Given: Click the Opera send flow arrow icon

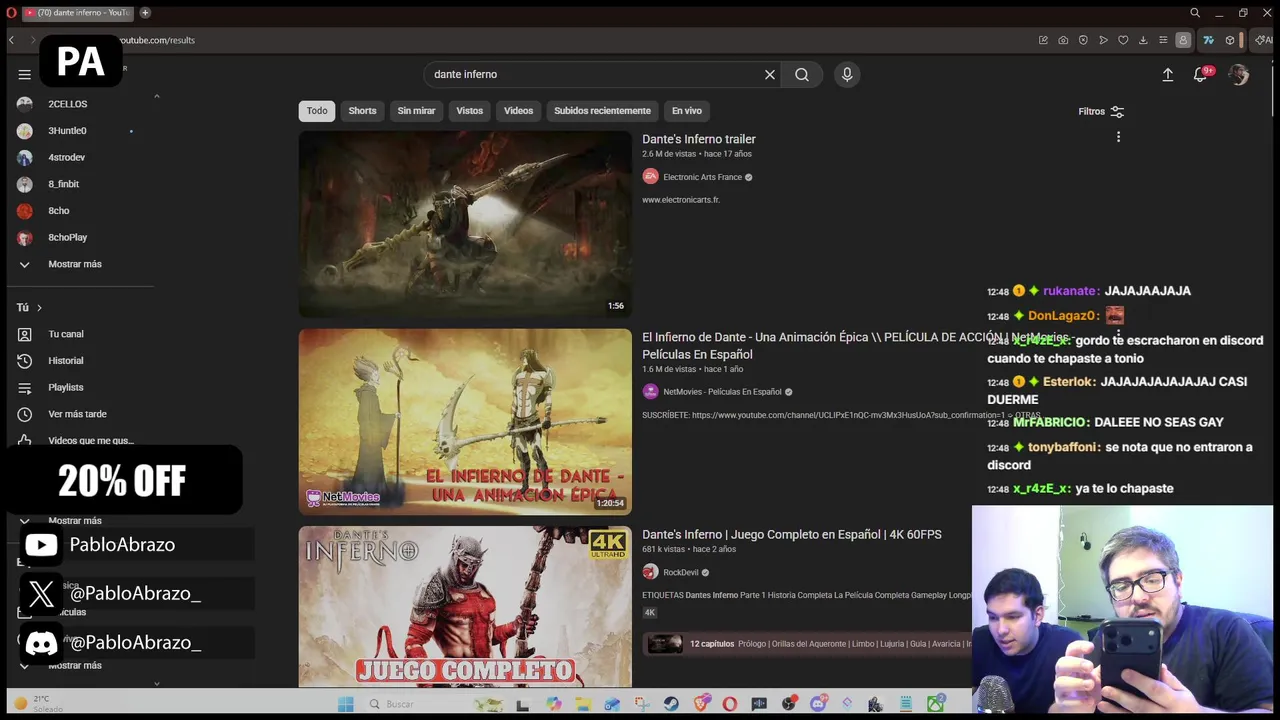Looking at the screenshot, I should [x=1103, y=40].
